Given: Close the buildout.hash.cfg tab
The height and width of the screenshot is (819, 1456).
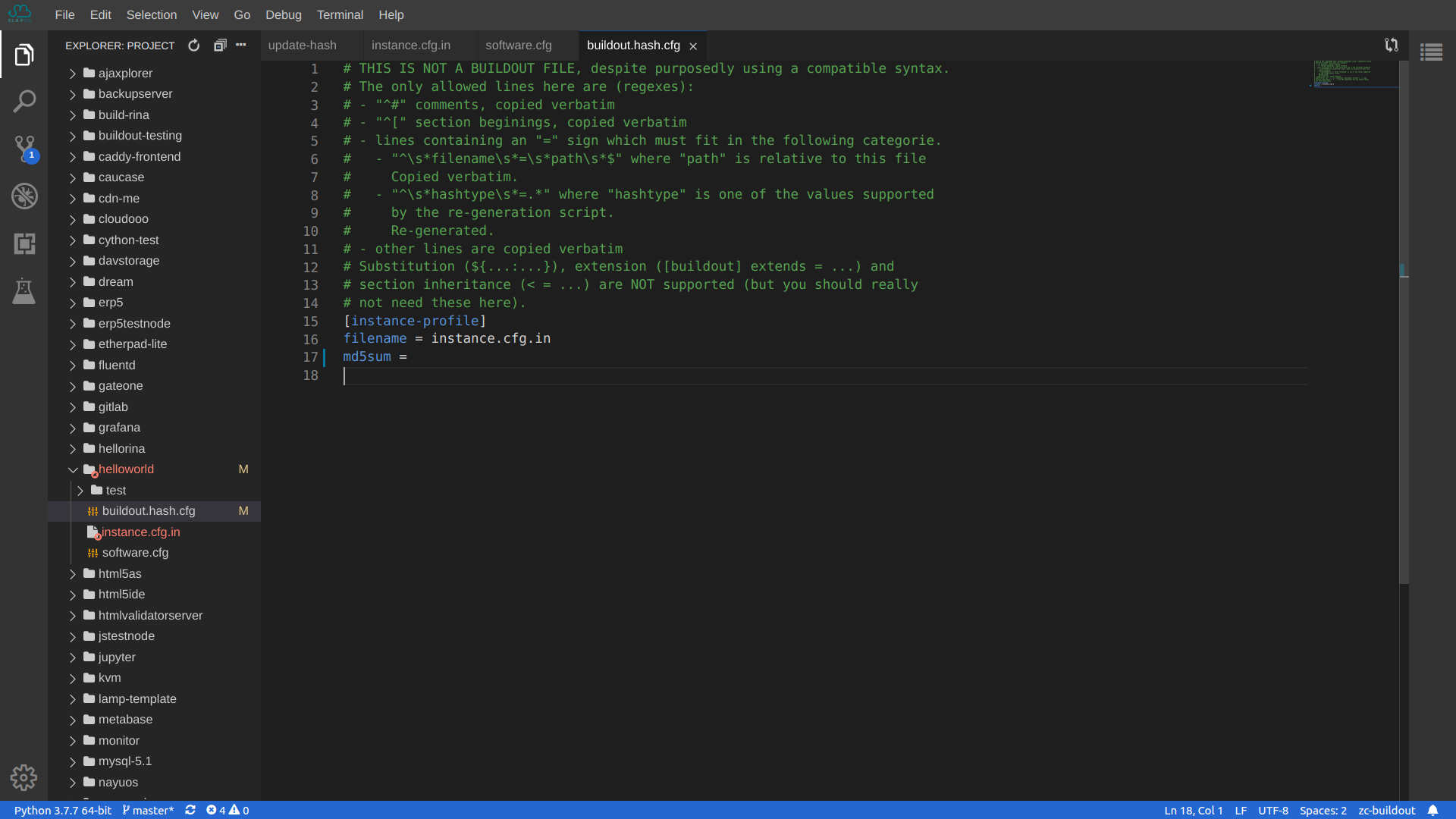Looking at the screenshot, I should 693,46.
